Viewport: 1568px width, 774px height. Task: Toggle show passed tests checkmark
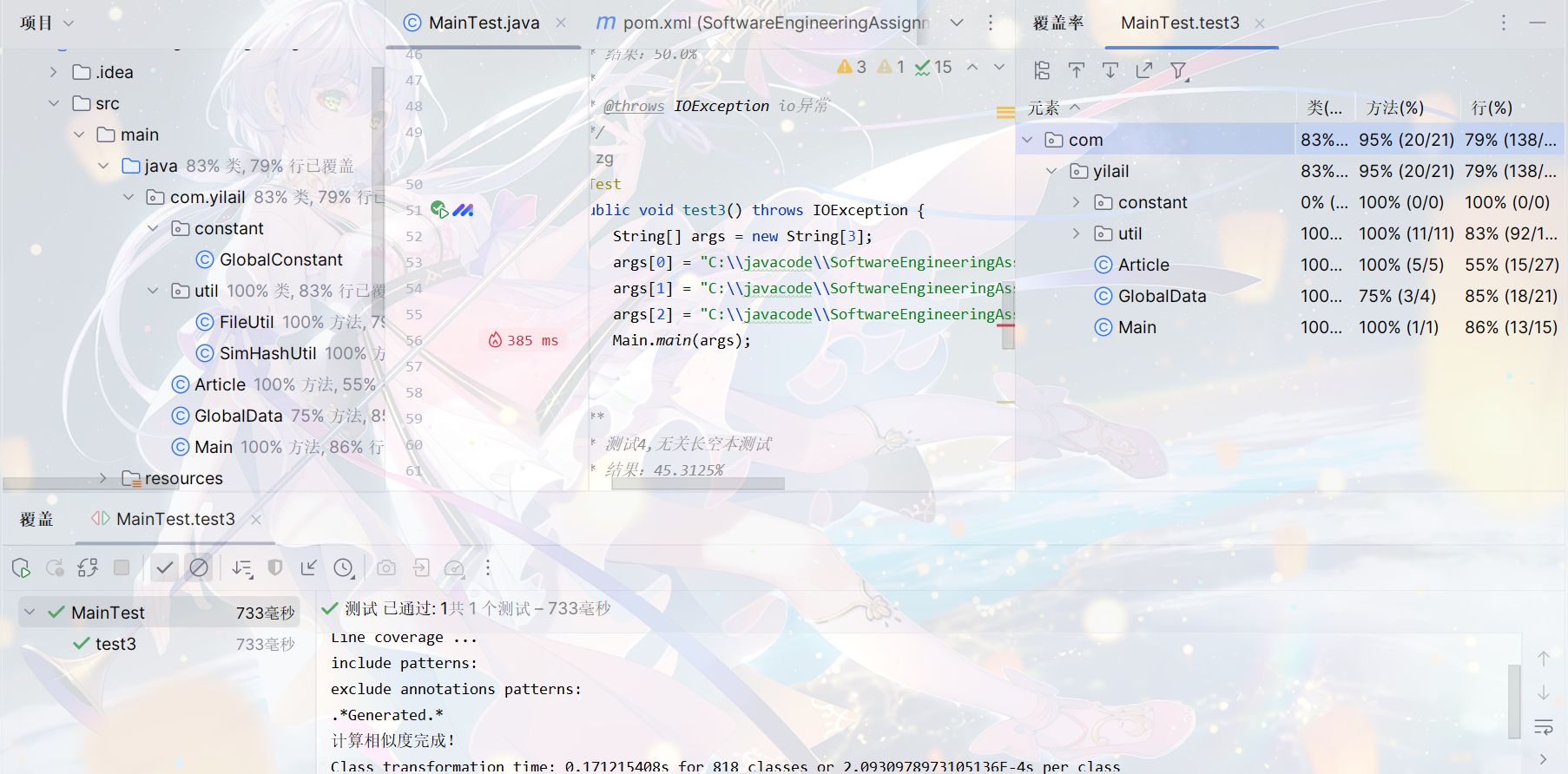click(165, 567)
